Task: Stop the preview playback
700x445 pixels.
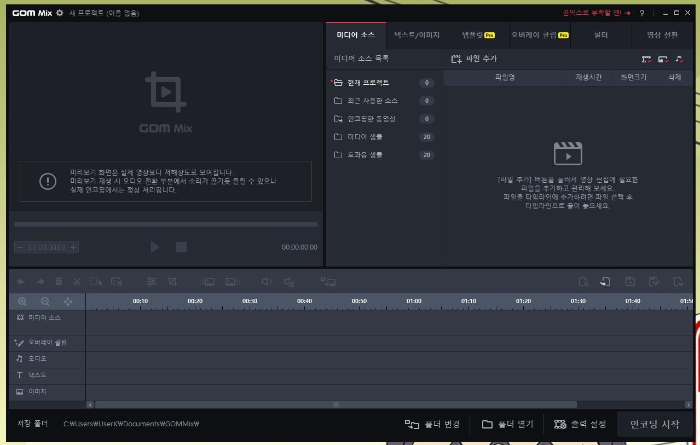Action: pyautogui.click(x=181, y=247)
